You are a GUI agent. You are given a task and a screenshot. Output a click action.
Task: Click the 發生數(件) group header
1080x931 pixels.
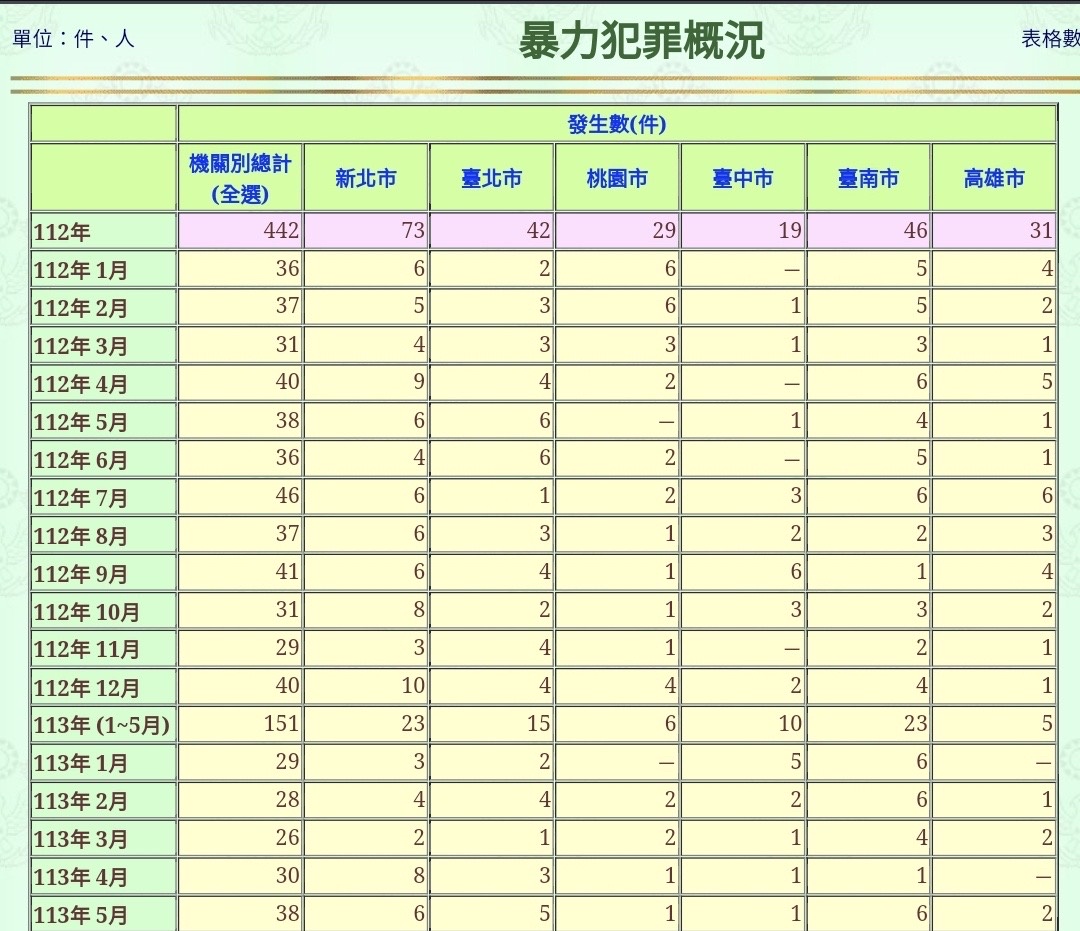[616, 124]
